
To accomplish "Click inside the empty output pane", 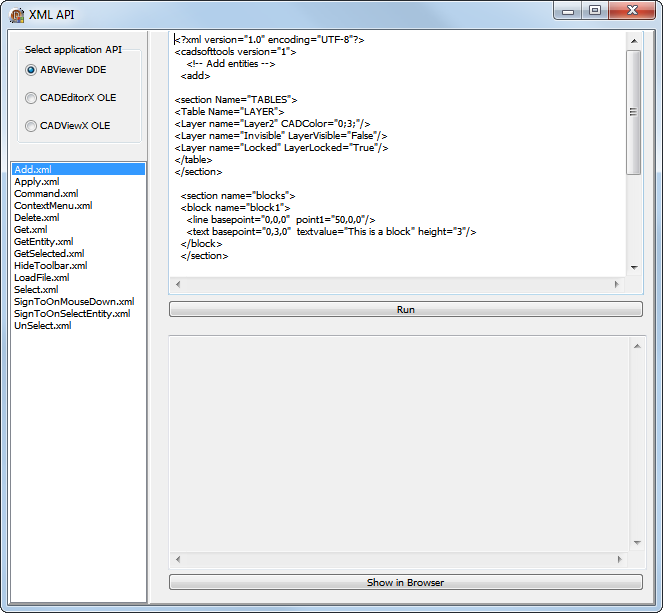I will tap(400, 444).
